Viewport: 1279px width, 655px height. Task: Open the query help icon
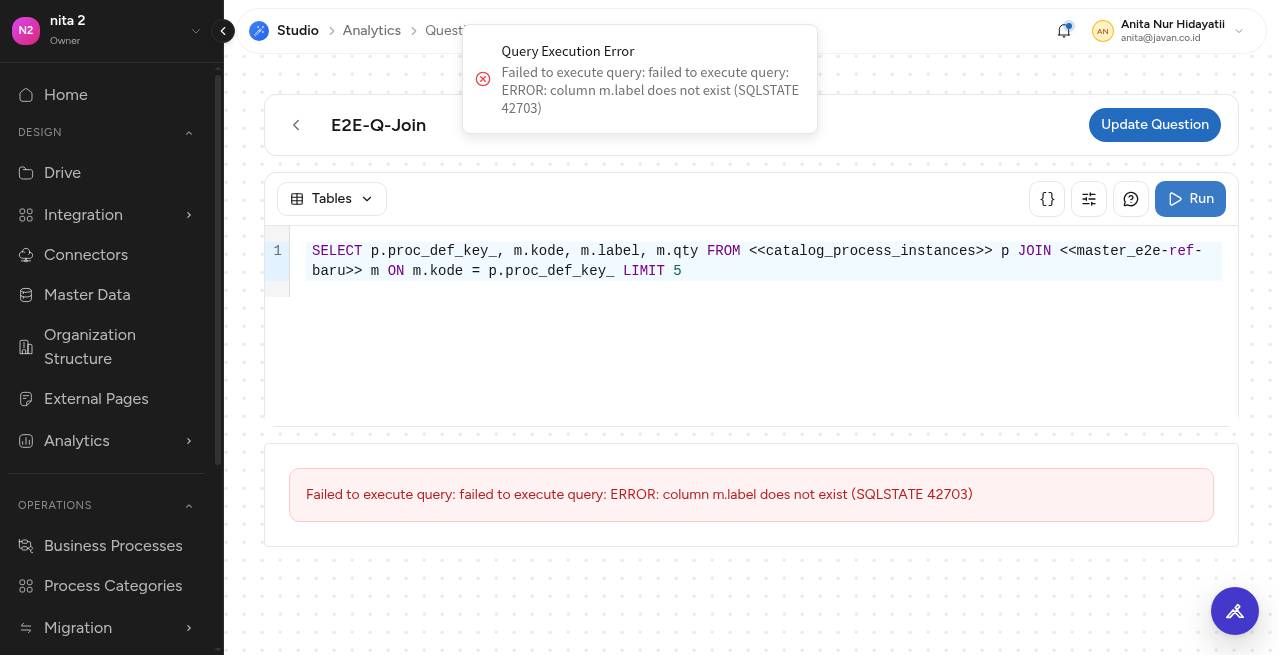1131,199
